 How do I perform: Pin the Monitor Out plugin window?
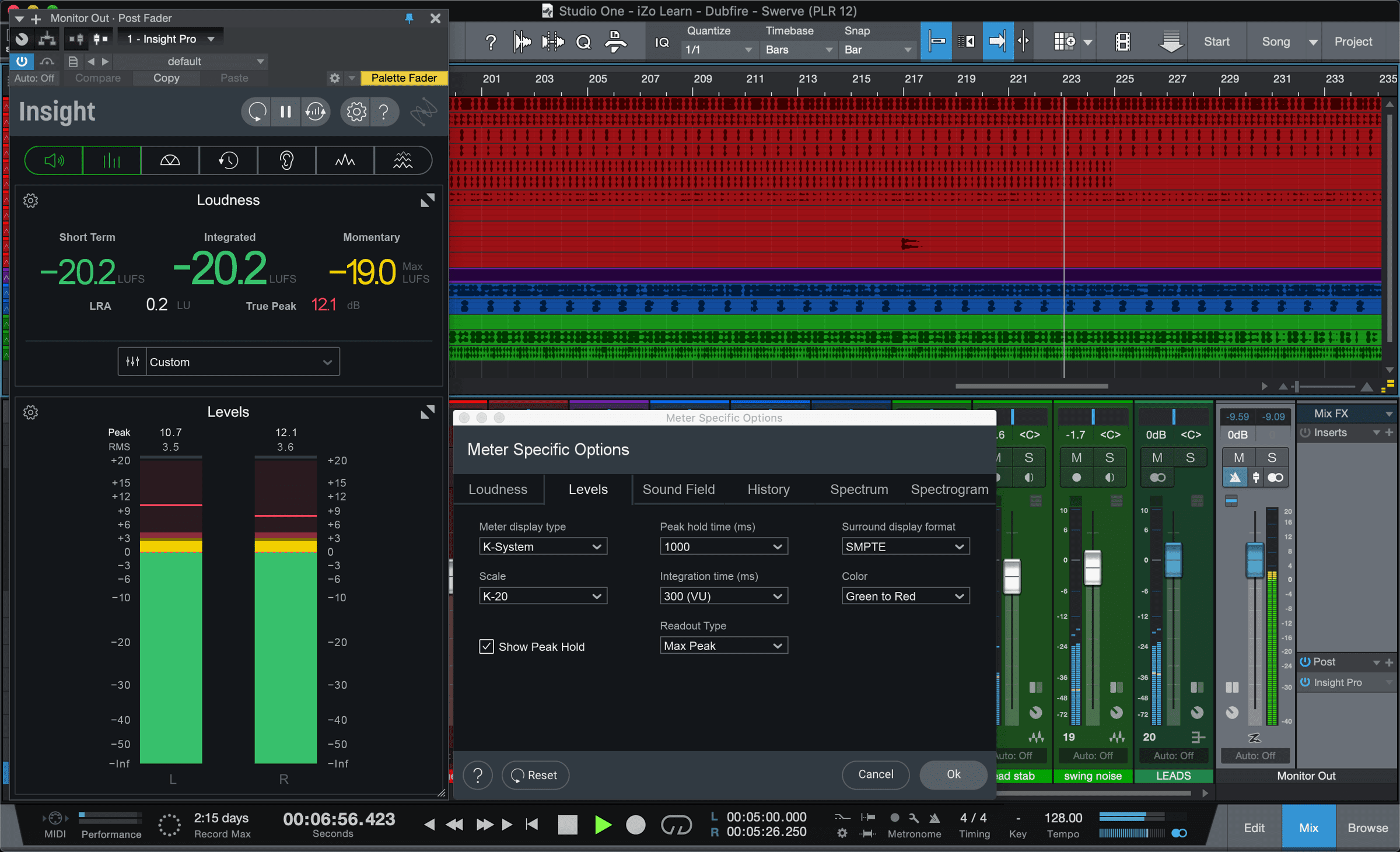click(x=409, y=18)
